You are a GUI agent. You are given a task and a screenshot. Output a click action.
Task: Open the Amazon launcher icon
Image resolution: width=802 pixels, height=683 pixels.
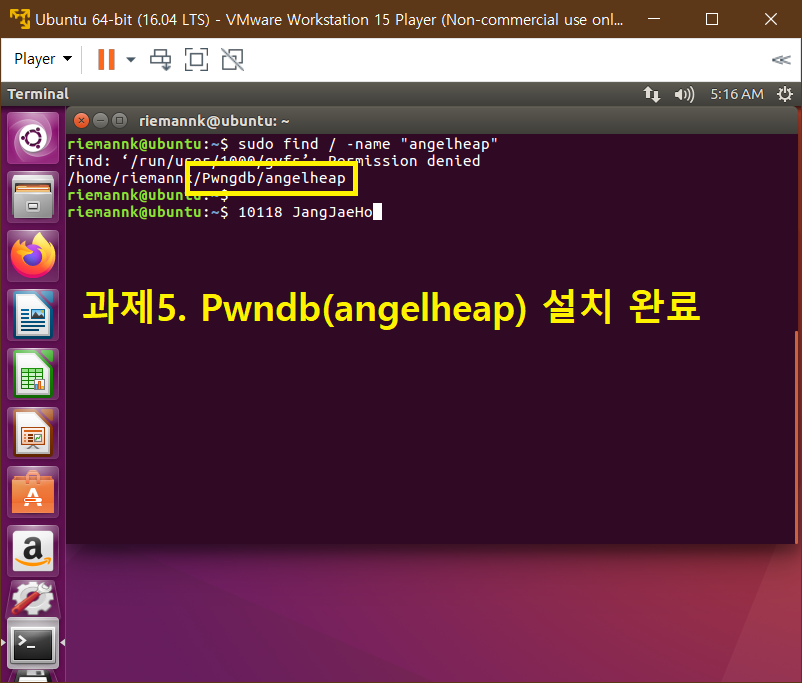pos(33,551)
